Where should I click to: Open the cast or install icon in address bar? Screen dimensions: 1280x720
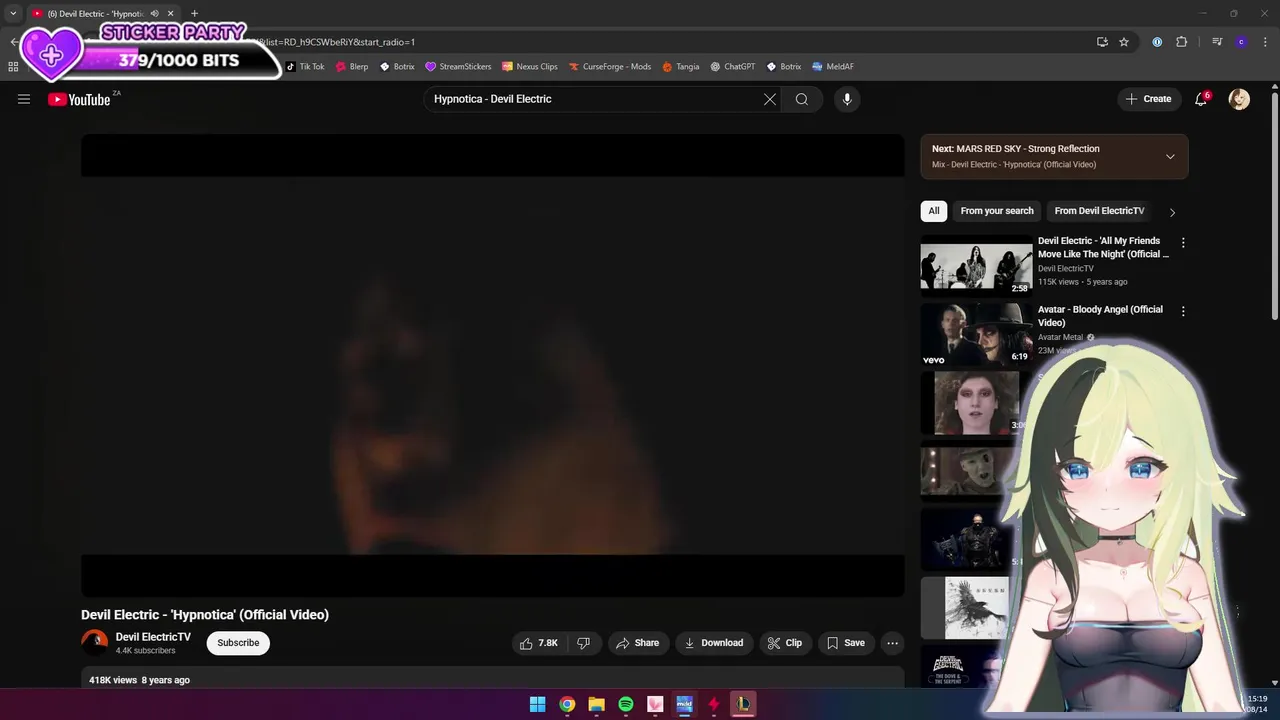coord(1102,42)
